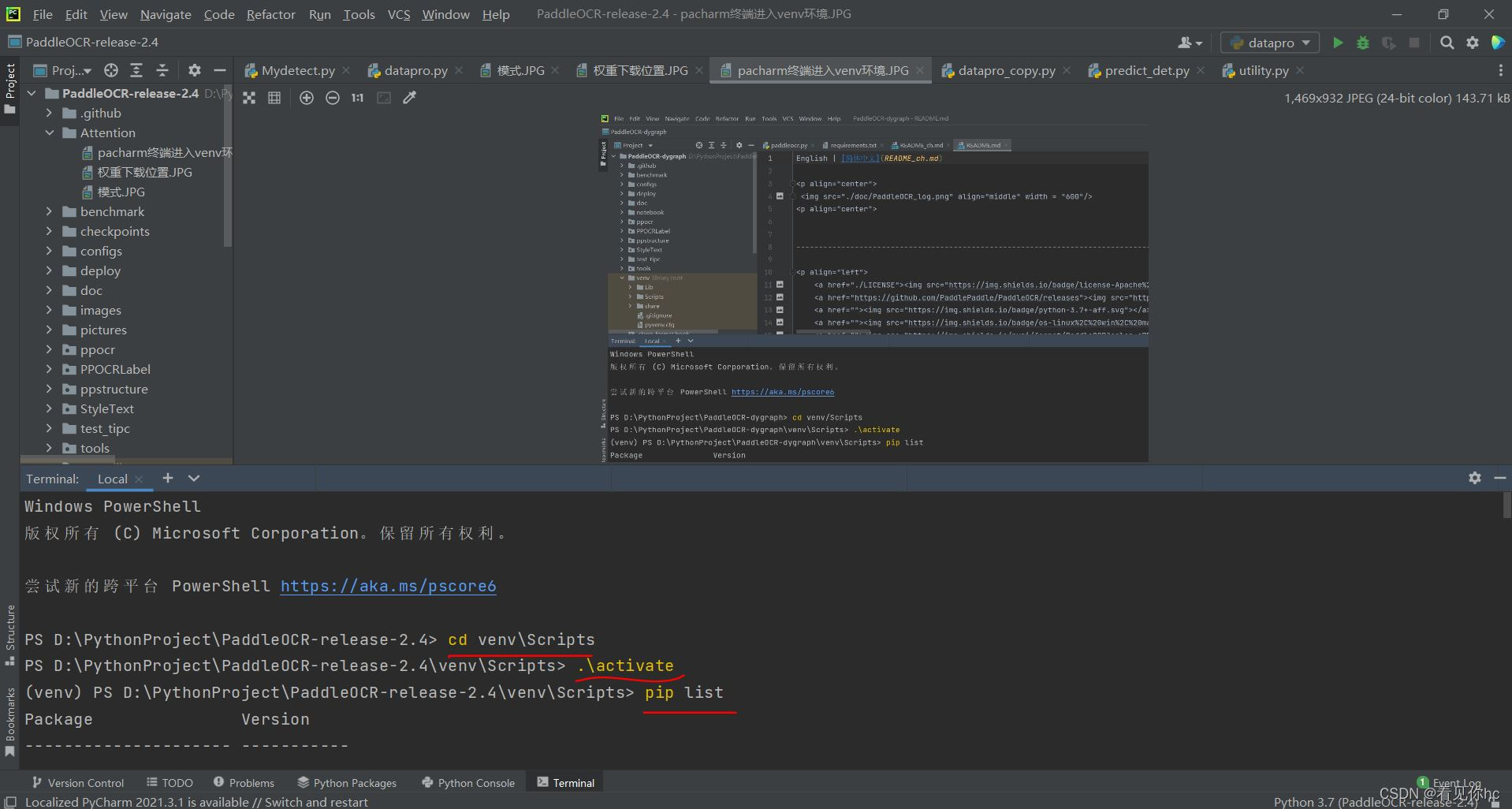Toggle the Project side tab
The height and width of the screenshot is (809, 1512).
pos(10,88)
